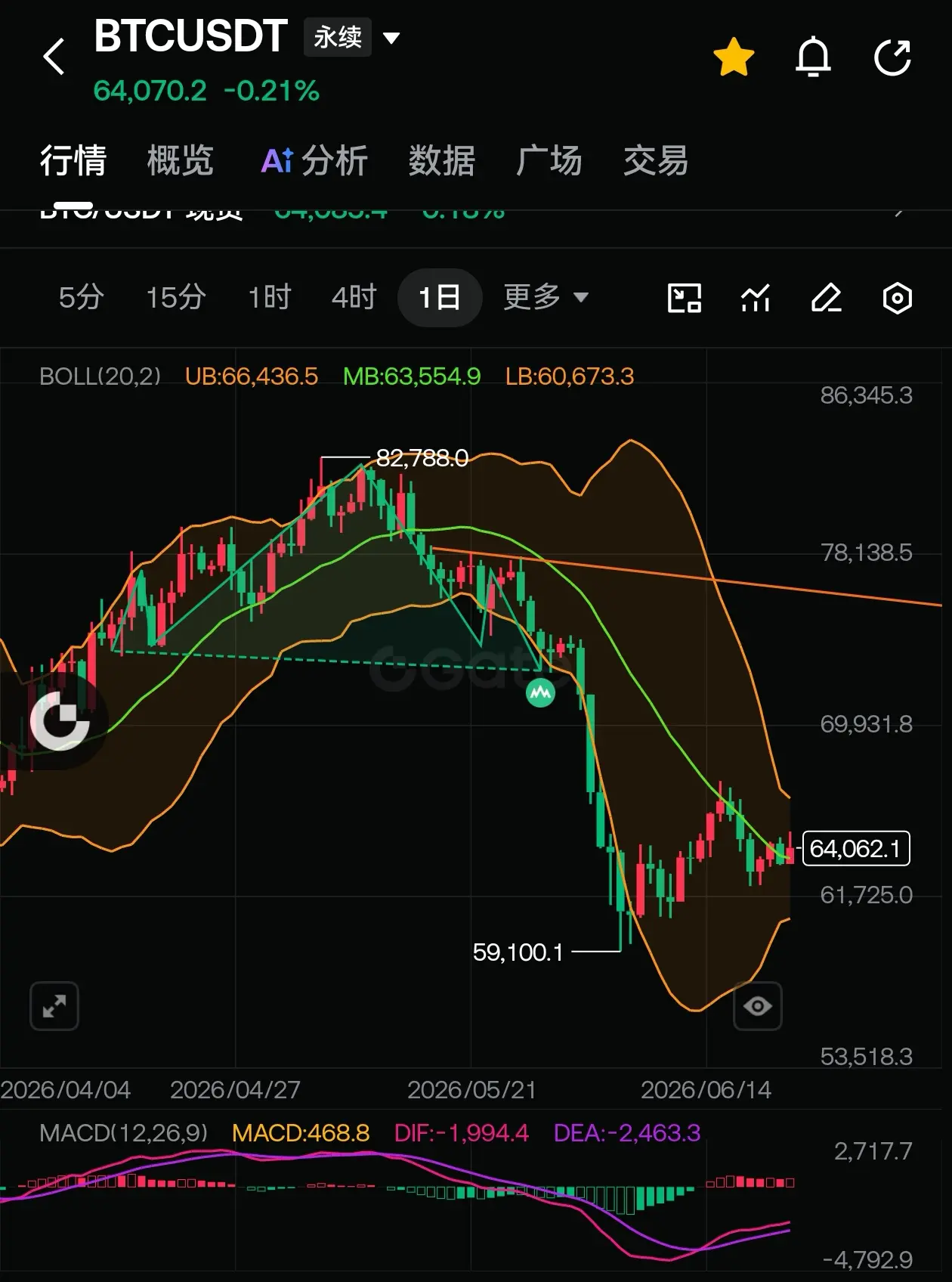Image resolution: width=952 pixels, height=1282 pixels.
Task: Tap the green pattern marker on chart
Action: point(540,692)
